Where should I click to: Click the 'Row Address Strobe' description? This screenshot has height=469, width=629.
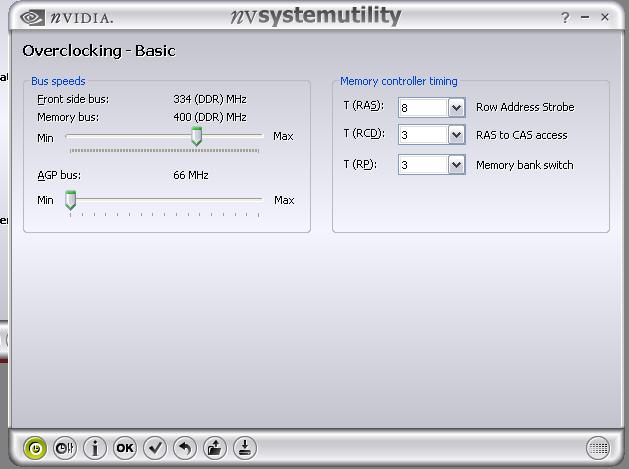pyautogui.click(x=525, y=107)
